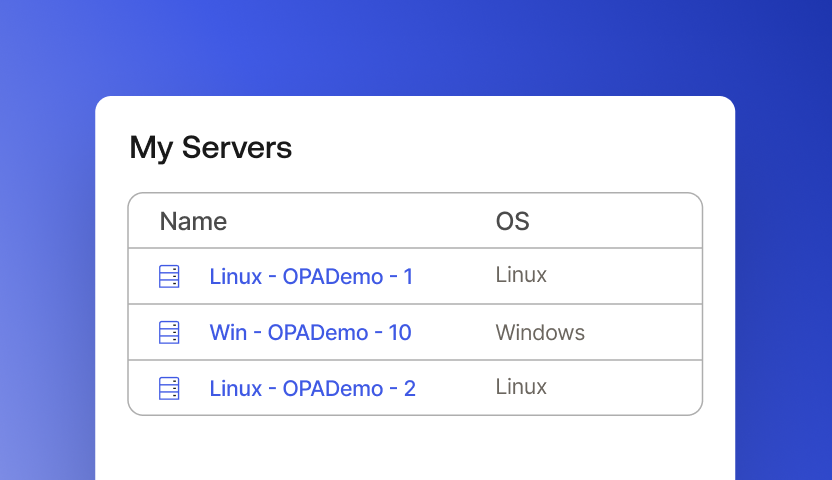
Task: Open the Linux - OPADemo - 2 server link
Action: click(x=312, y=388)
